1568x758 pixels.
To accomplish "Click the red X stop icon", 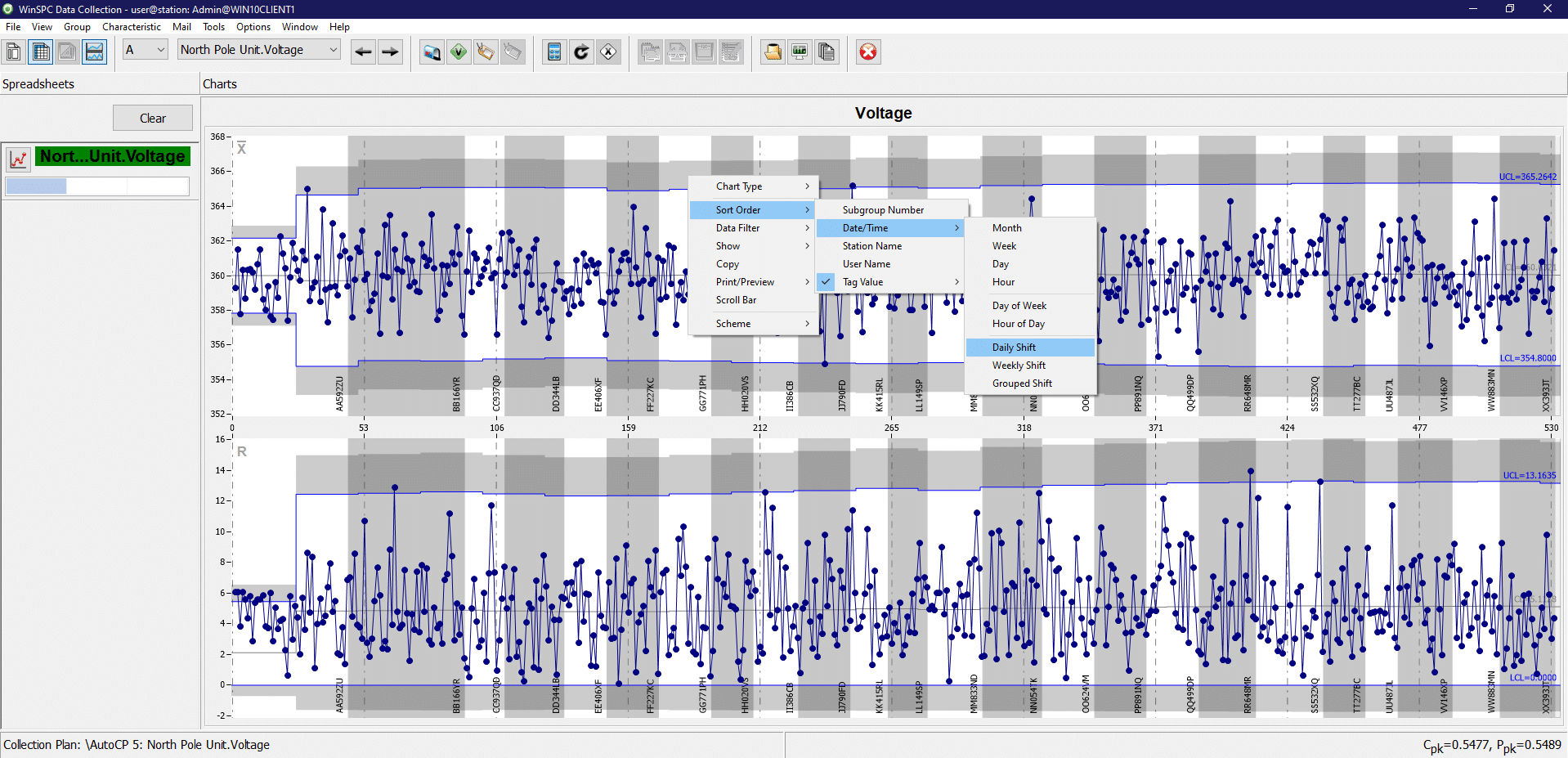I will pos(867,52).
